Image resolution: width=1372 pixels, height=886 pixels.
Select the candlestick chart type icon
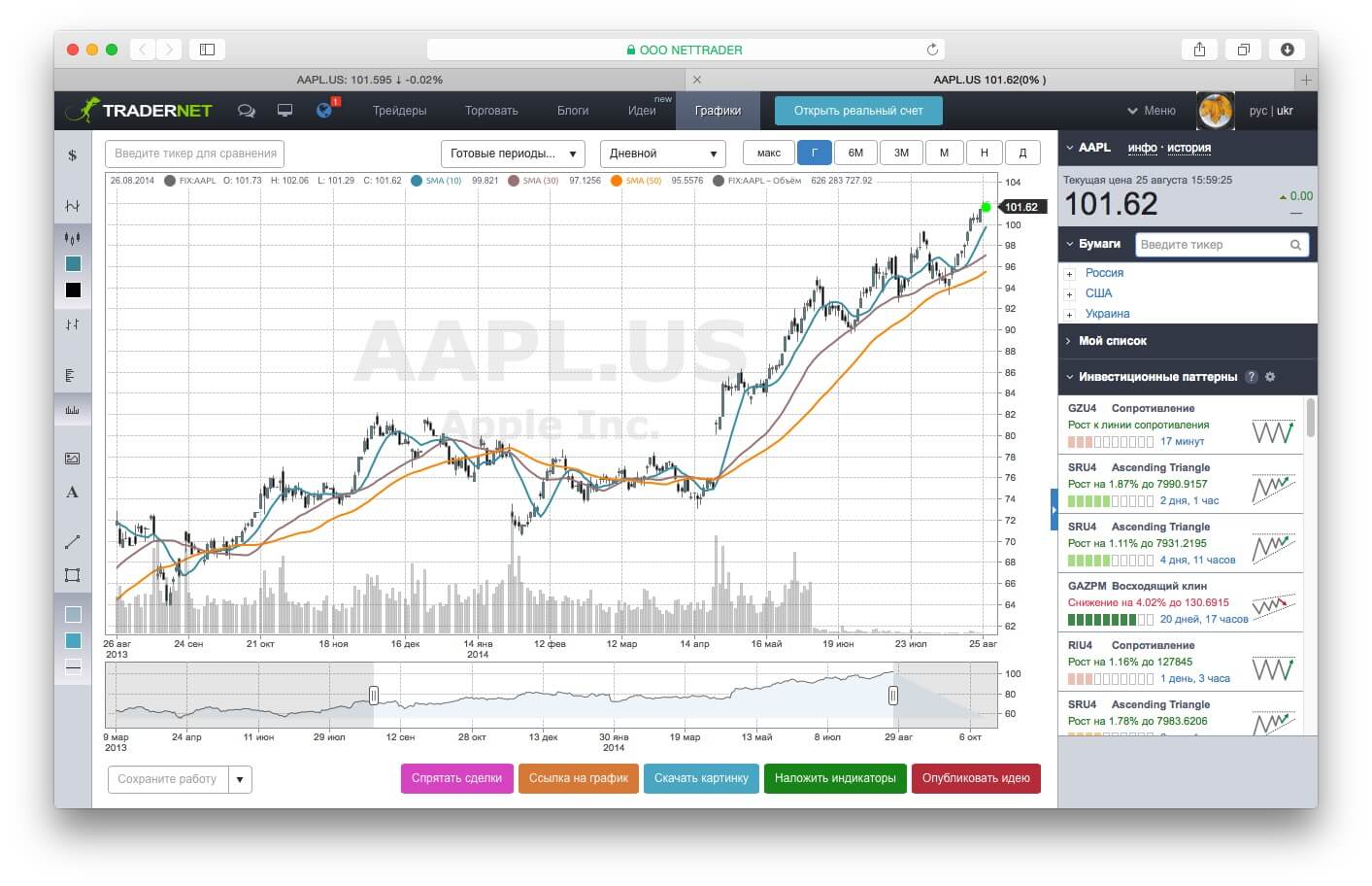tap(72, 238)
